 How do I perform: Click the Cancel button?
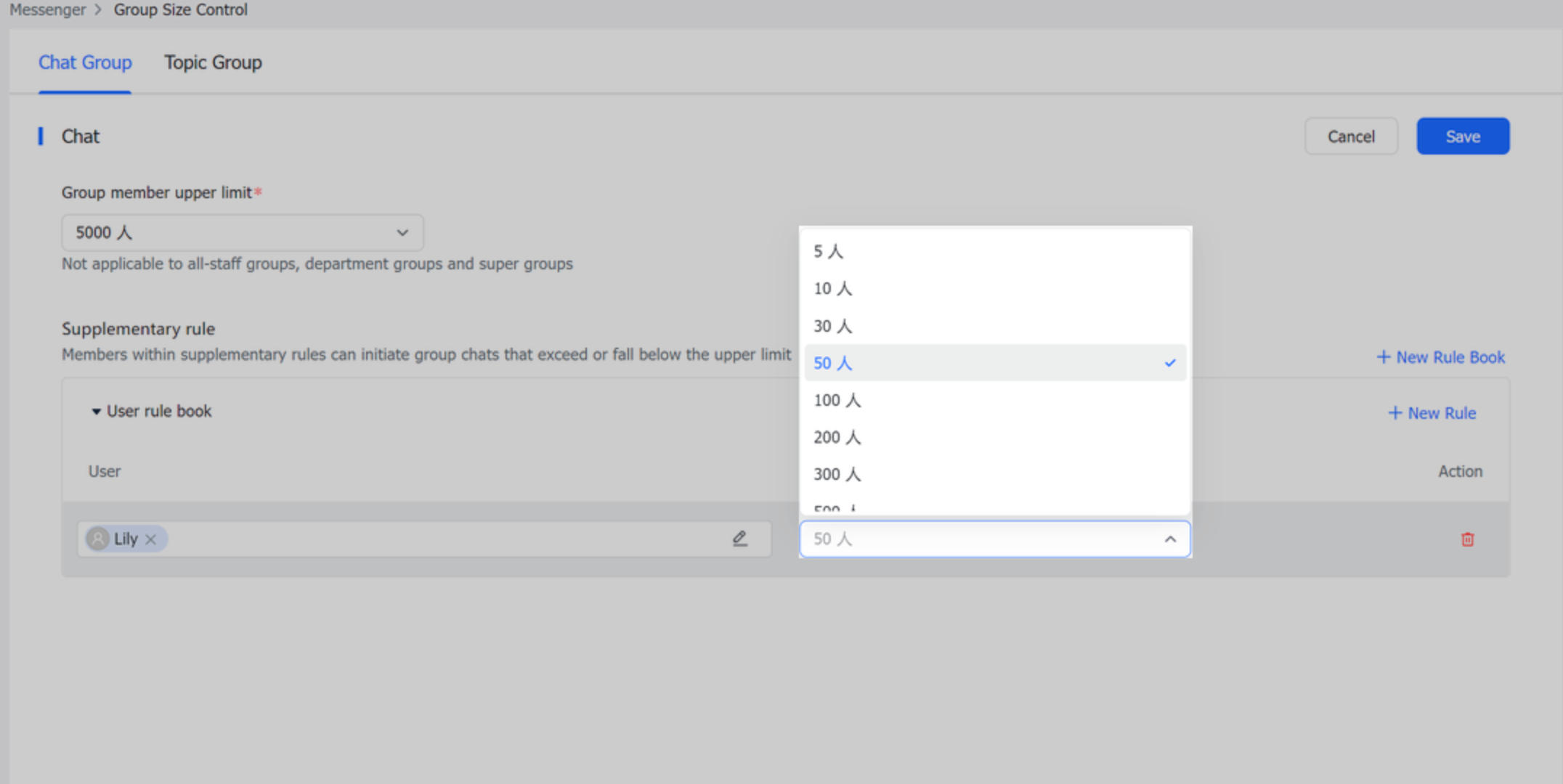[x=1350, y=136]
